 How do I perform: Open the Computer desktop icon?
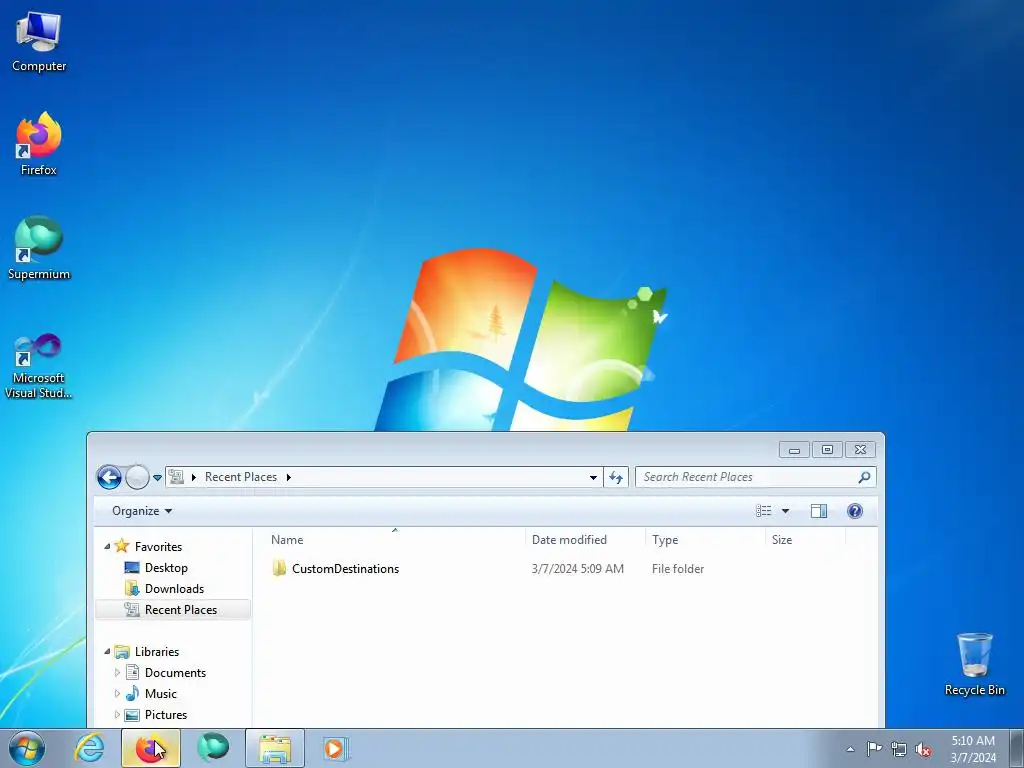pyautogui.click(x=39, y=42)
